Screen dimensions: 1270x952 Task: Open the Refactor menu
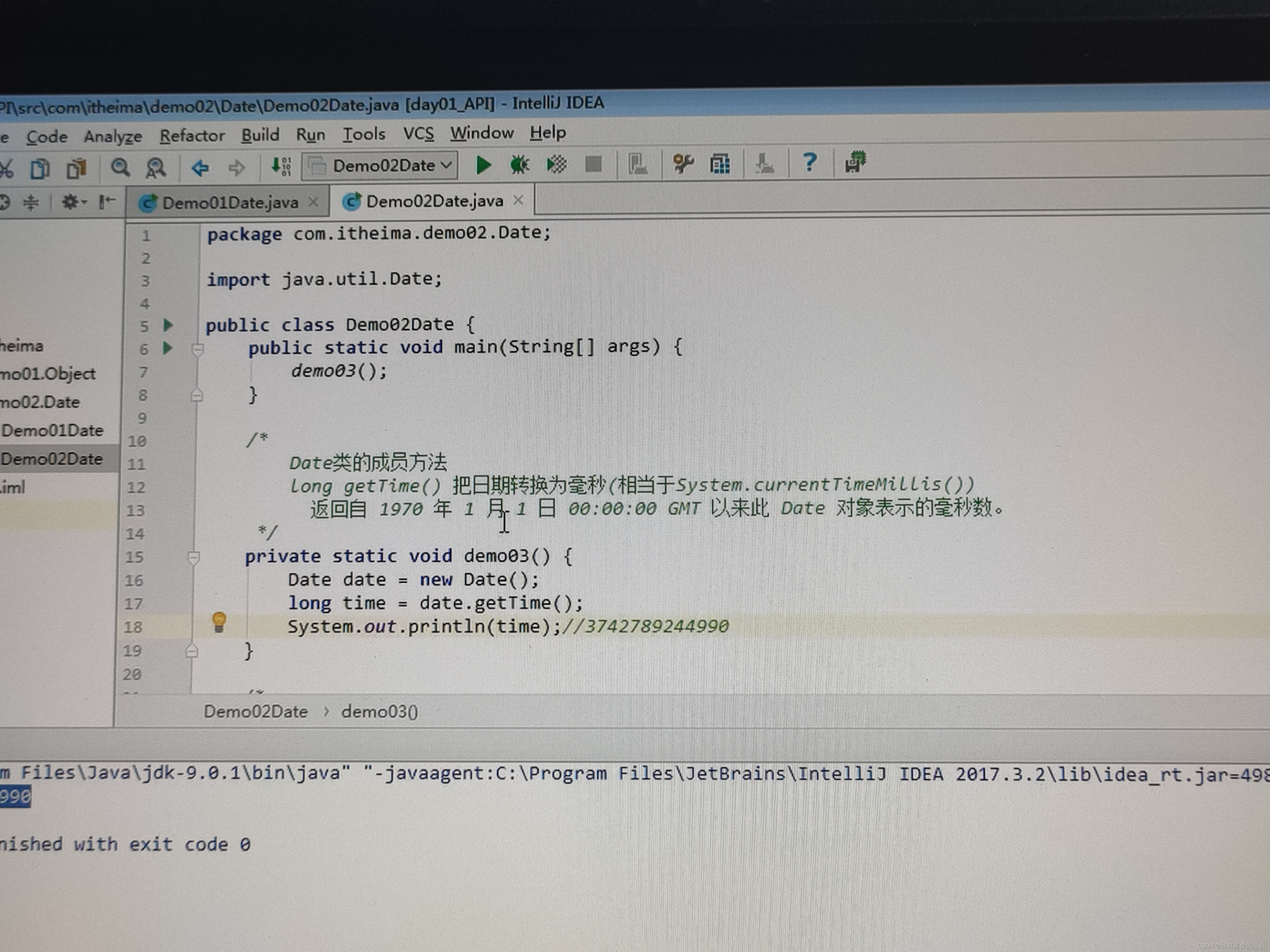pyautogui.click(x=192, y=136)
